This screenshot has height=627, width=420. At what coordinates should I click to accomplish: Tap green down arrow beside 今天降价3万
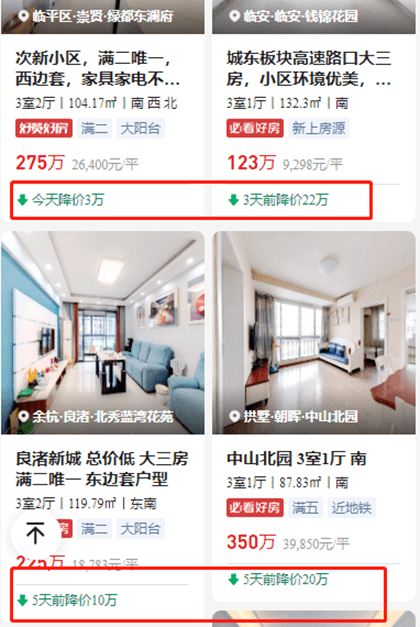pos(22,200)
